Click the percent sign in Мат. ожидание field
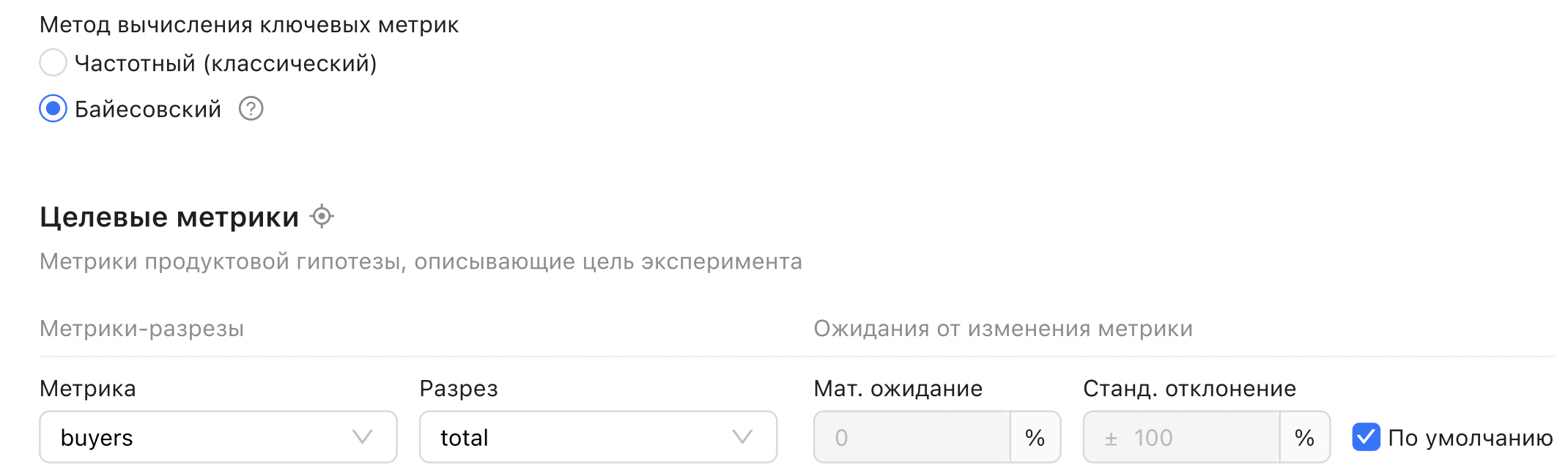This screenshot has width=1568, height=476. [1035, 437]
